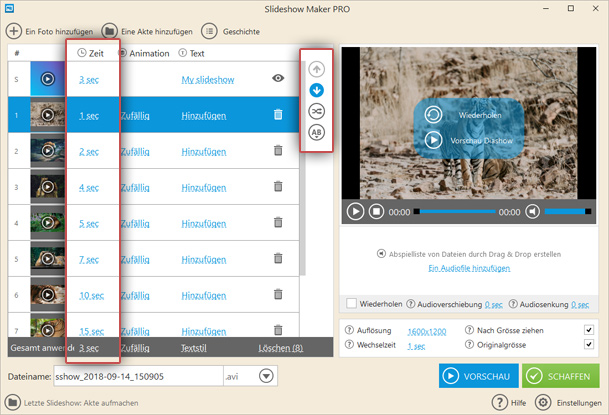Change slide 6 duration 10 sec
The height and width of the screenshot is (415, 609).
pyautogui.click(x=92, y=296)
